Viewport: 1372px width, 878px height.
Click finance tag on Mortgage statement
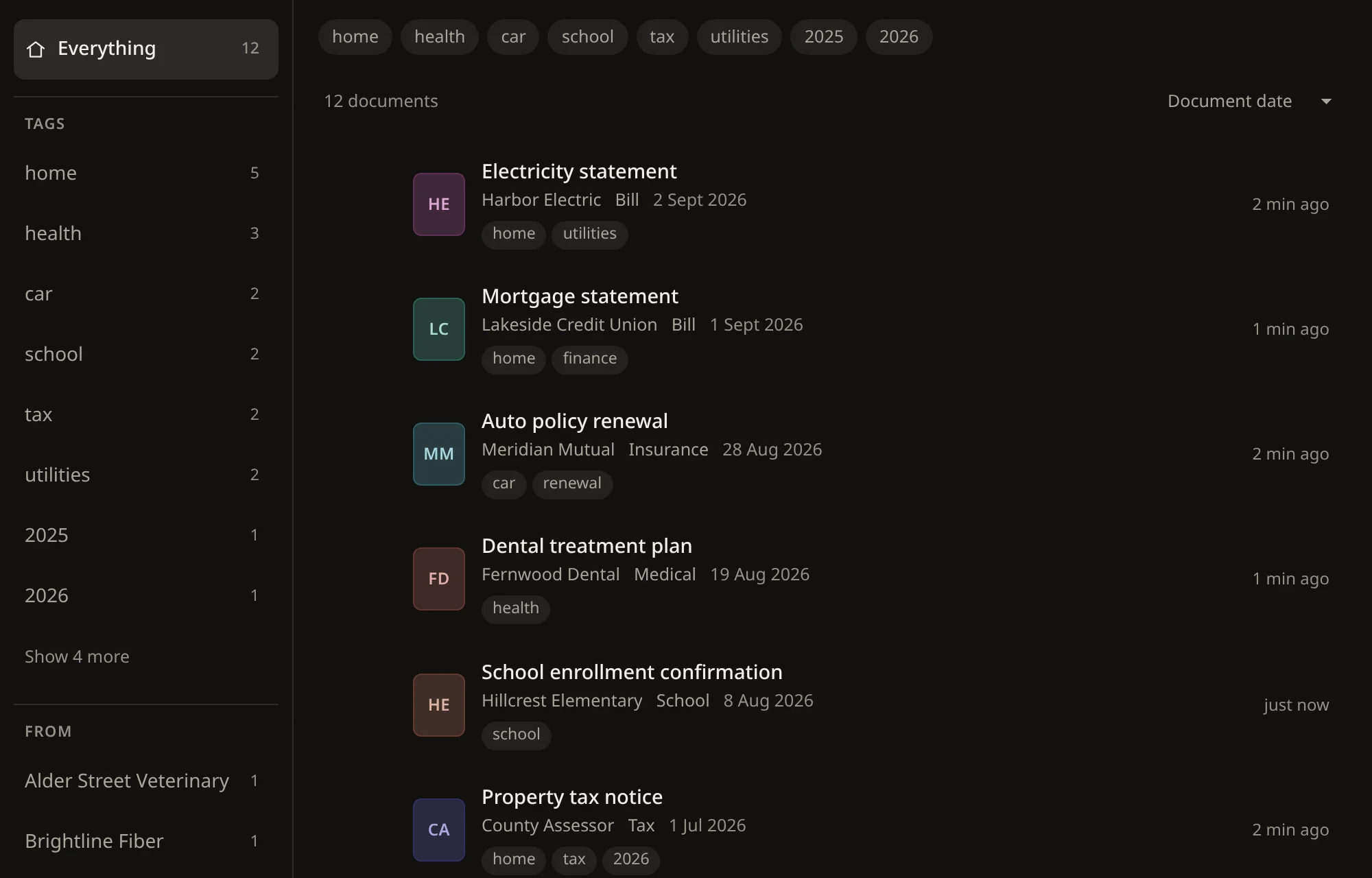click(590, 359)
